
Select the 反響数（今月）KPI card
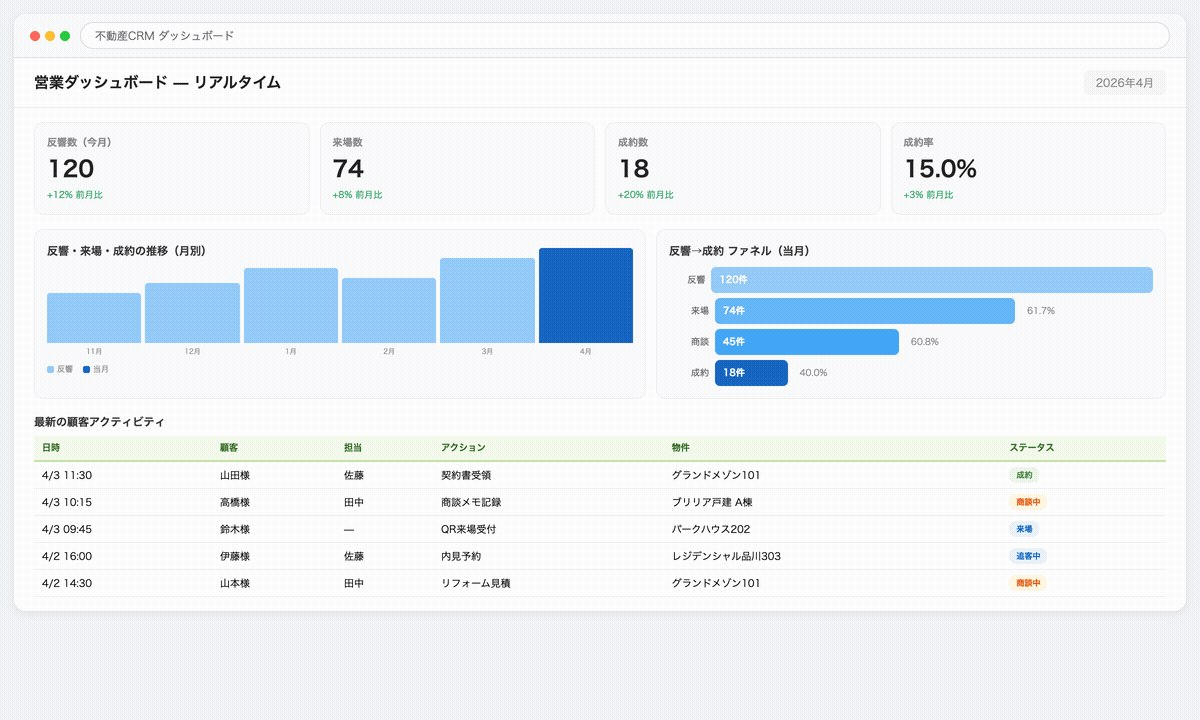pos(172,167)
